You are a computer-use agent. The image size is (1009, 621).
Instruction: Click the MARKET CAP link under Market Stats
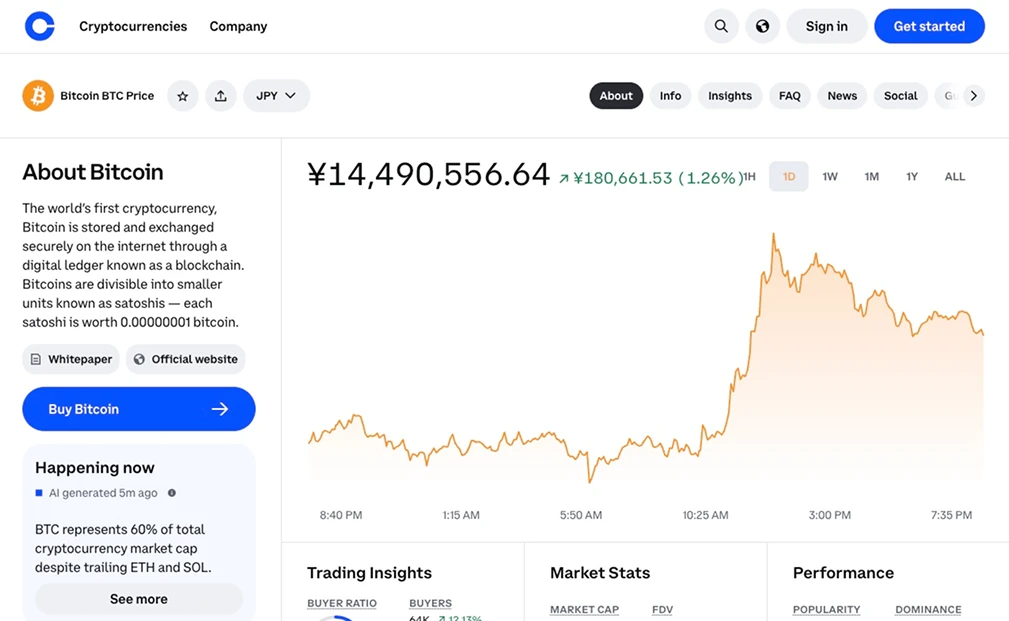[x=584, y=609]
